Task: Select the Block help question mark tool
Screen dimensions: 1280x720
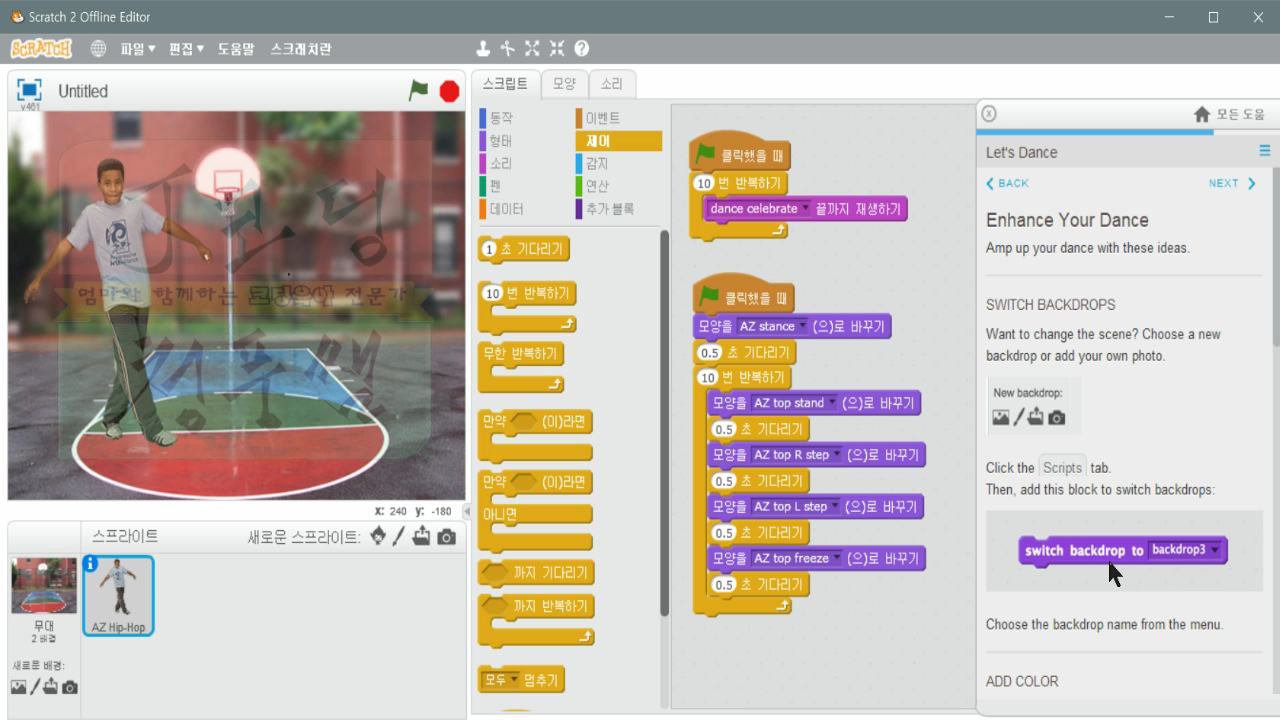Action: pyautogui.click(x=582, y=48)
